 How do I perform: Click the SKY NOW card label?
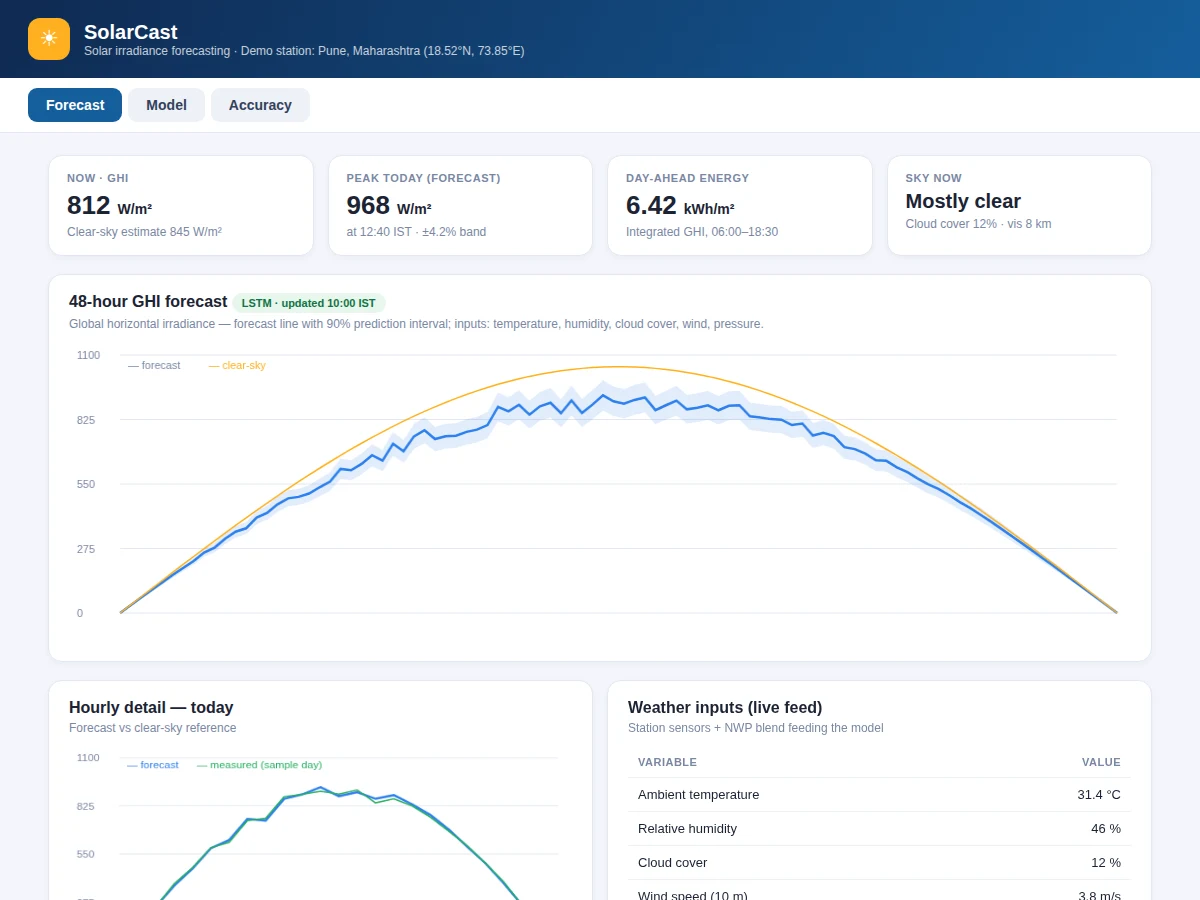click(933, 178)
